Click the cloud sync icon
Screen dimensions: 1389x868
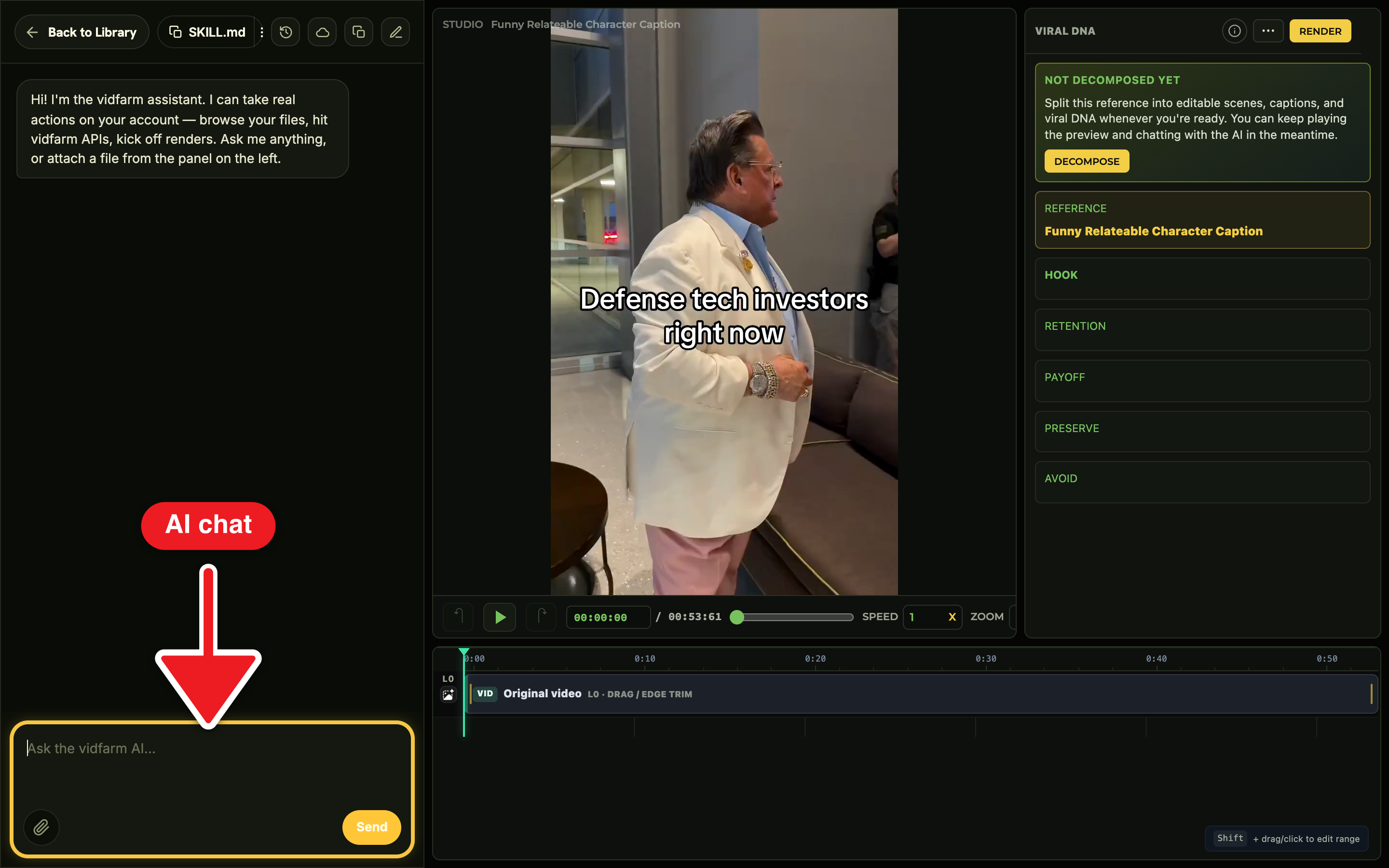click(x=322, y=32)
